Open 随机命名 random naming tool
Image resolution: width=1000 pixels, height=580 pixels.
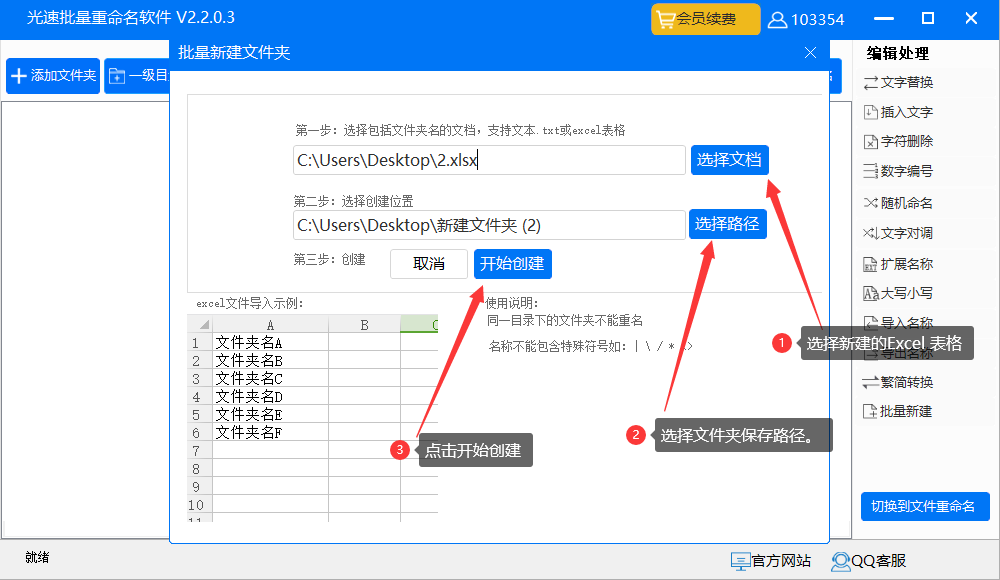pyautogui.click(x=899, y=203)
